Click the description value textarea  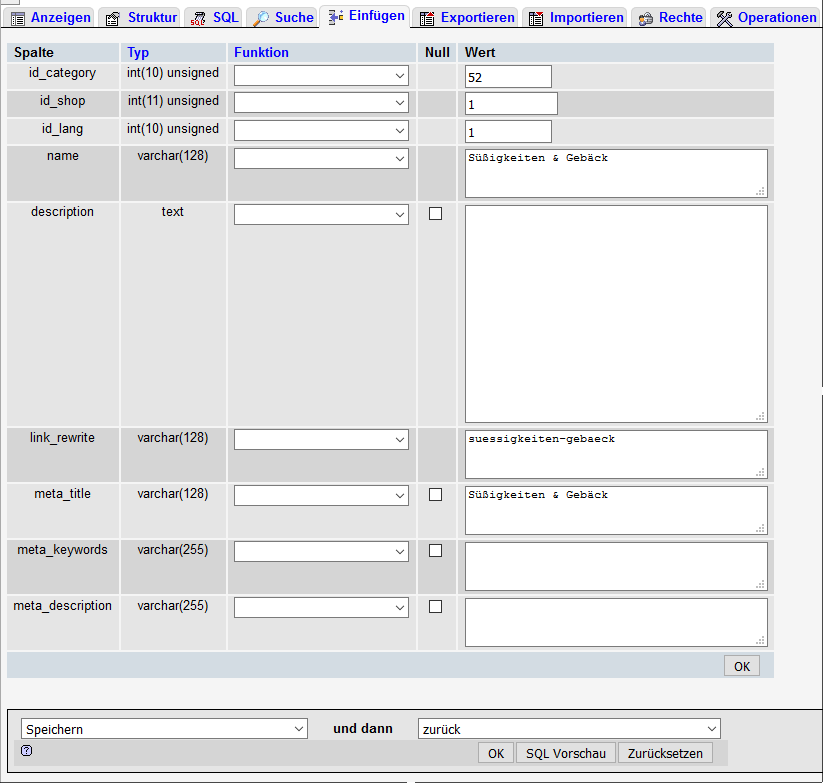[x=616, y=314]
